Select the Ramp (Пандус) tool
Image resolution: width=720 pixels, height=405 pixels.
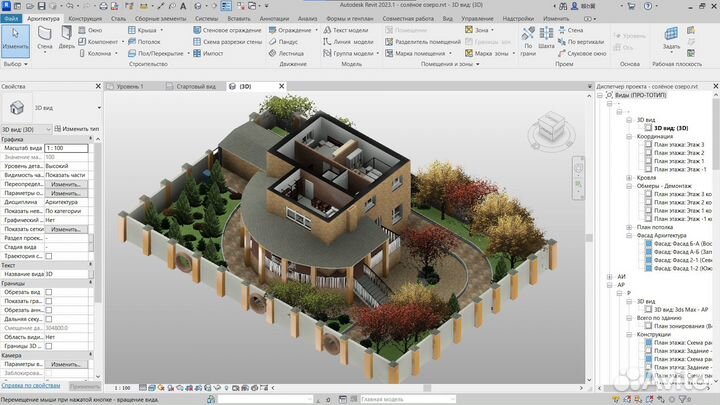click(x=283, y=42)
